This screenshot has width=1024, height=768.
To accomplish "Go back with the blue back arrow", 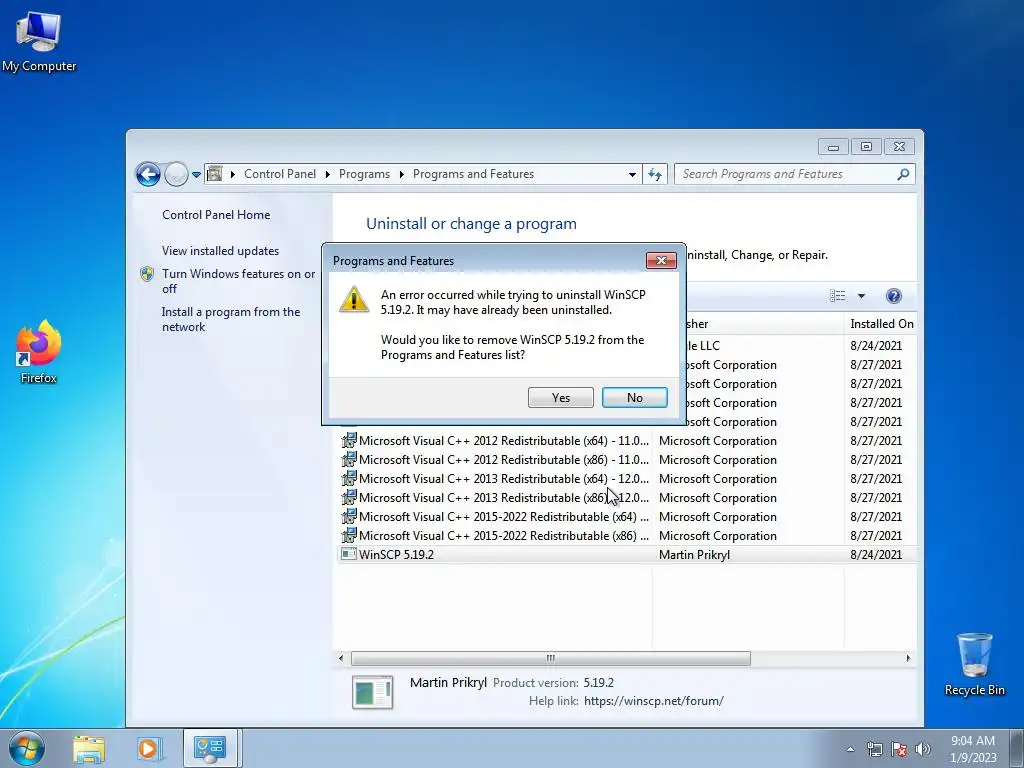I will coord(148,174).
